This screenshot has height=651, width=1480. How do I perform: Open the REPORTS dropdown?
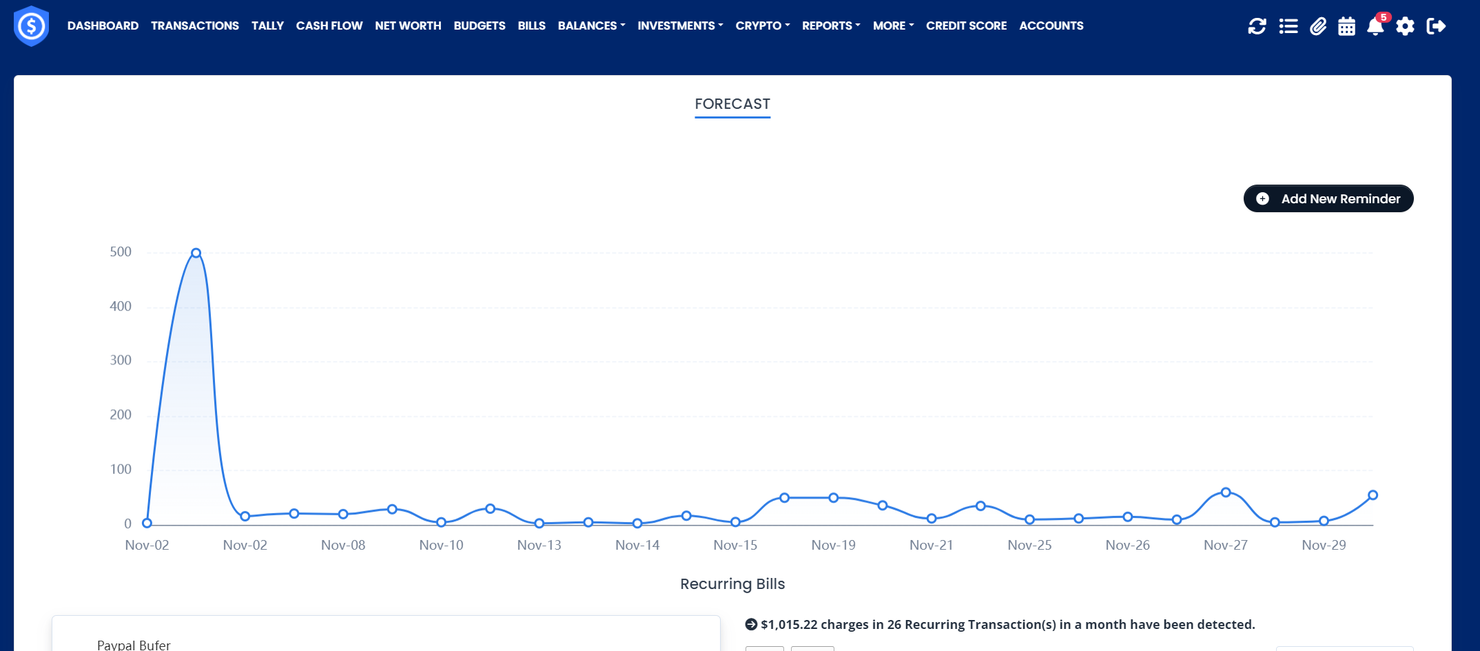click(x=830, y=26)
